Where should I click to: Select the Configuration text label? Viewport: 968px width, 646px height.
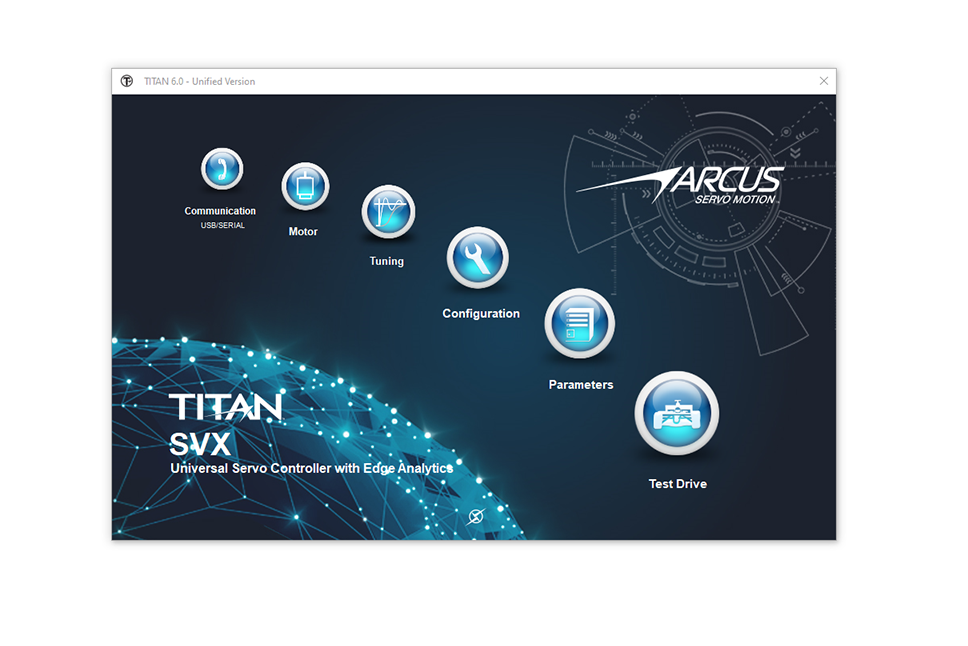(x=481, y=314)
